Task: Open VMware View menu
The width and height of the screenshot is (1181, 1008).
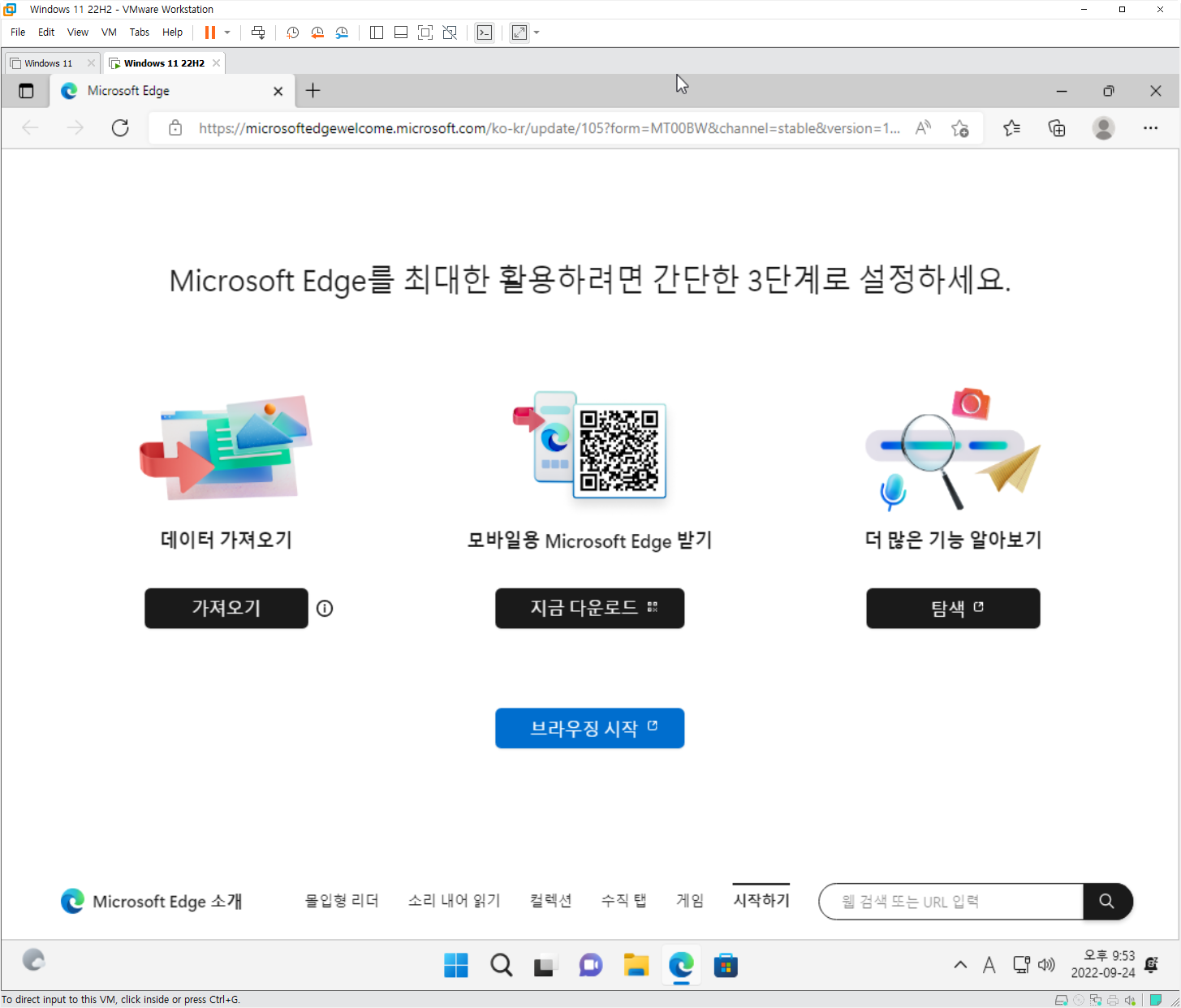Action: coord(78,32)
